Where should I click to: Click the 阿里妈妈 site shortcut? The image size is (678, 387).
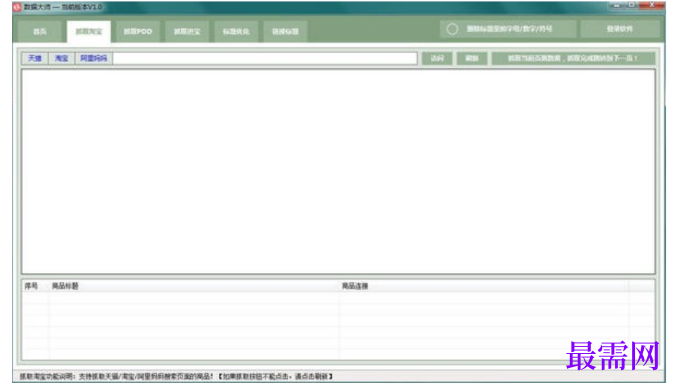coord(93,58)
